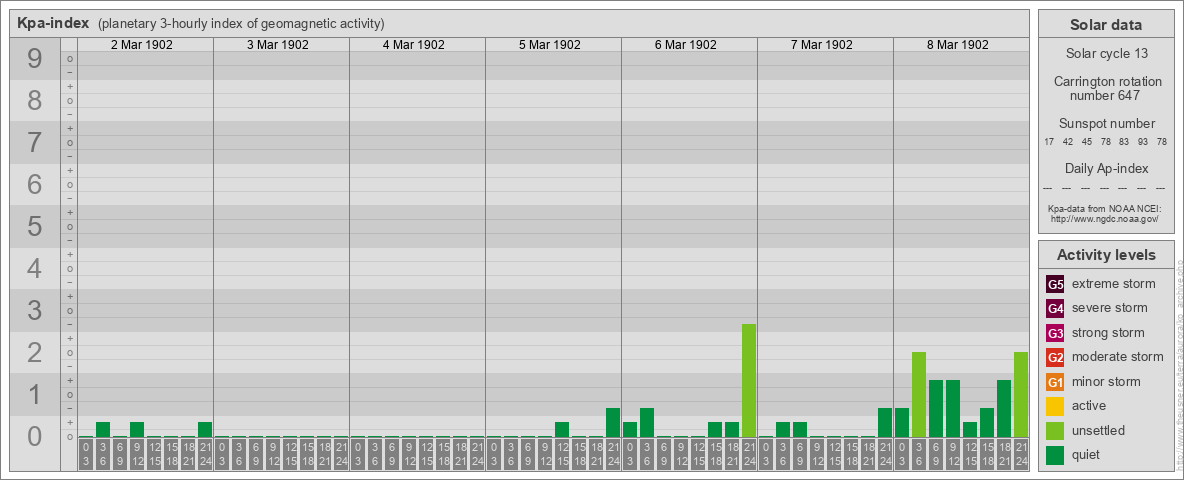Click the G4 severe storm color swatch
Image resolution: width=1184 pixels, height=480 pixels.
pos(1055,309)
